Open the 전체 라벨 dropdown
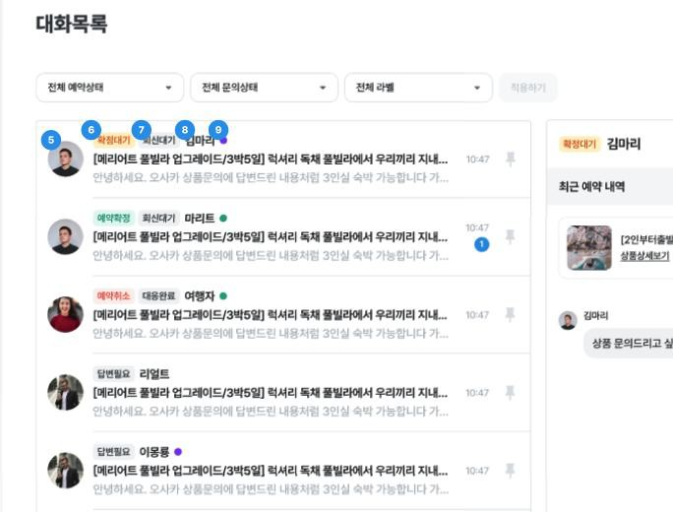 (418, 88)
